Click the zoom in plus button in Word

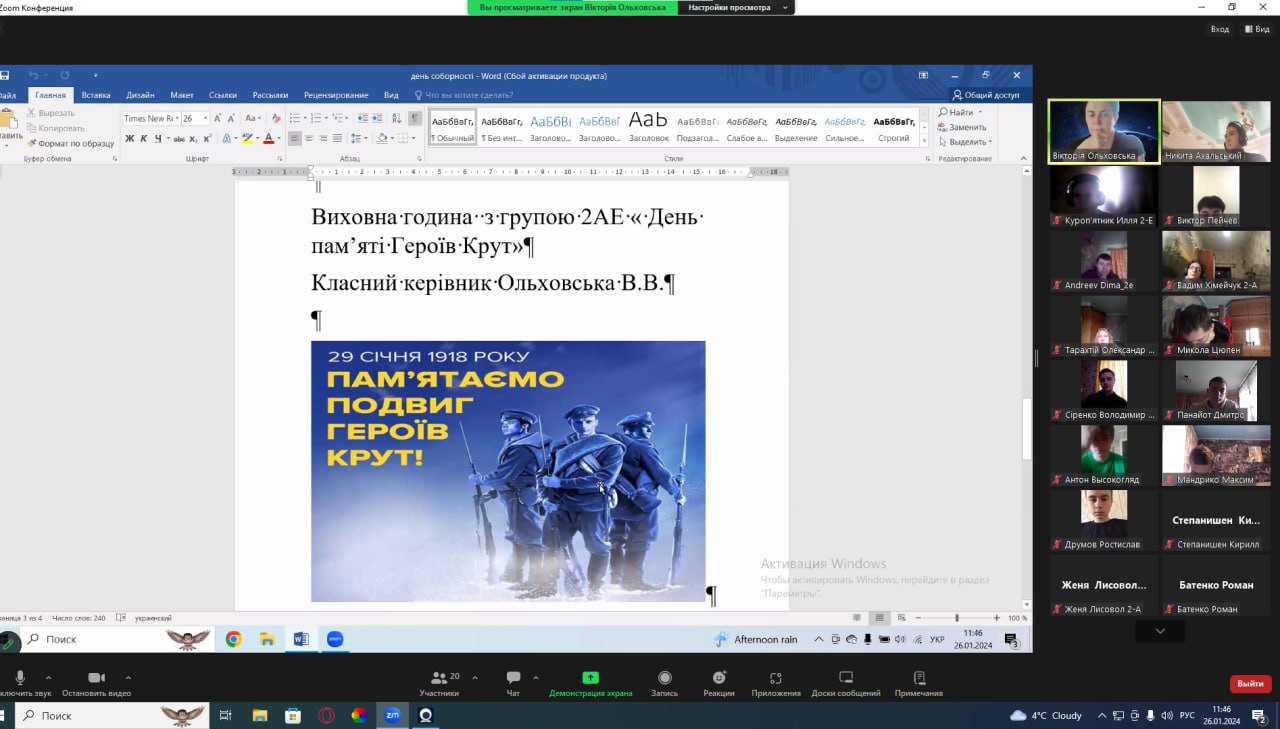997,618
